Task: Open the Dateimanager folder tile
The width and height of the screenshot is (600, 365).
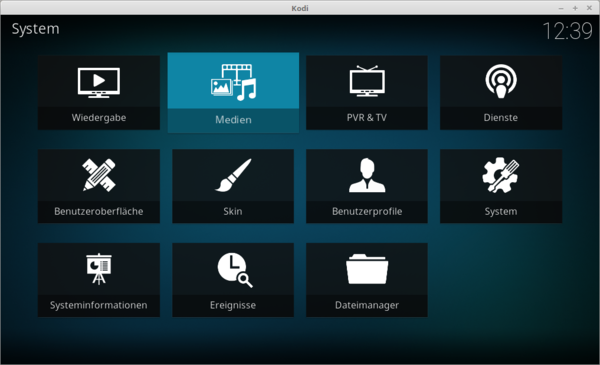Action: (367, 280)
